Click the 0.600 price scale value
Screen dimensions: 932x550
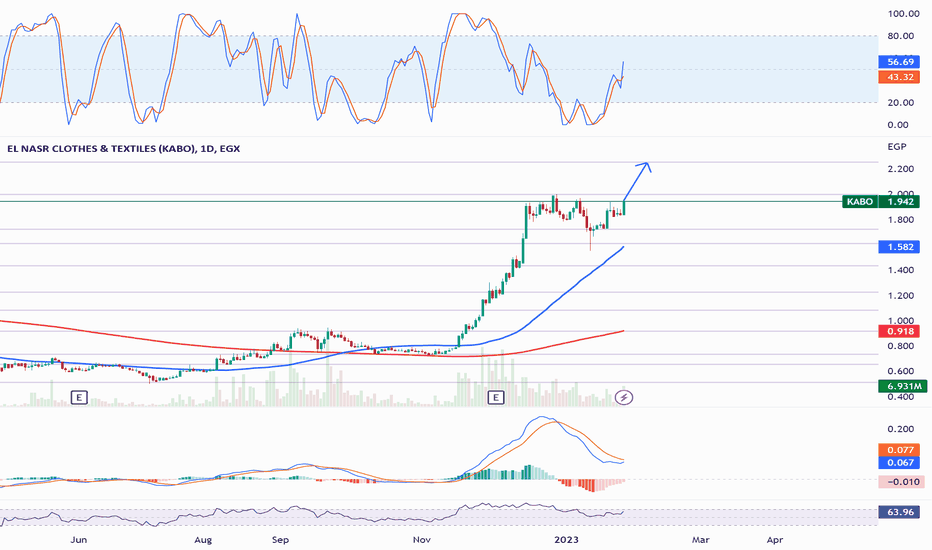pos(900,371)
